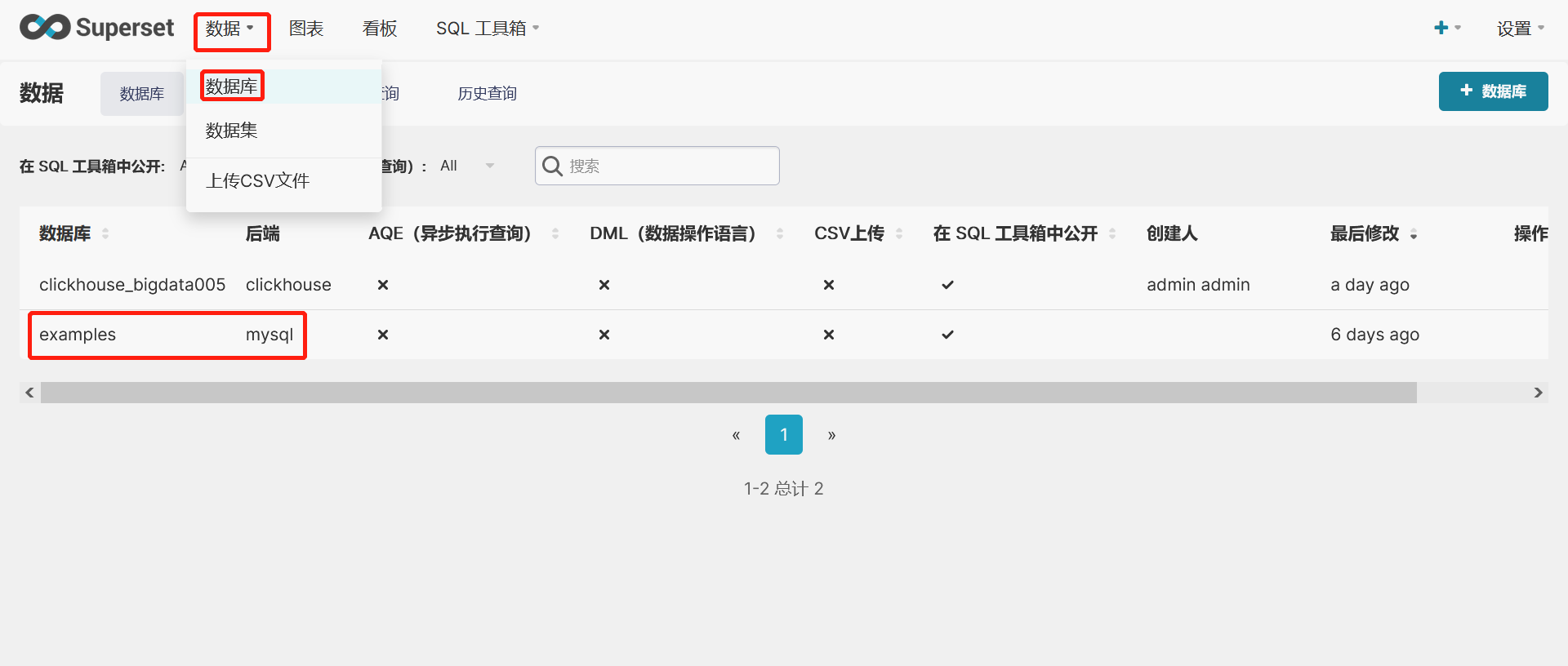Switch to the 数据库 sub-tab
The width and height of the screenshot is (1568, 666).
[x=142, y=94]
